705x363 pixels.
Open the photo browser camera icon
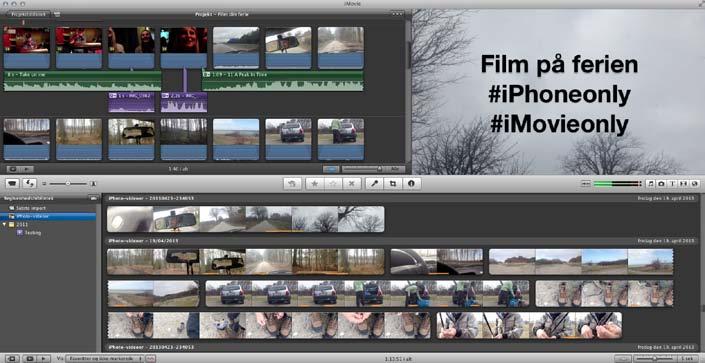point(661,184)
